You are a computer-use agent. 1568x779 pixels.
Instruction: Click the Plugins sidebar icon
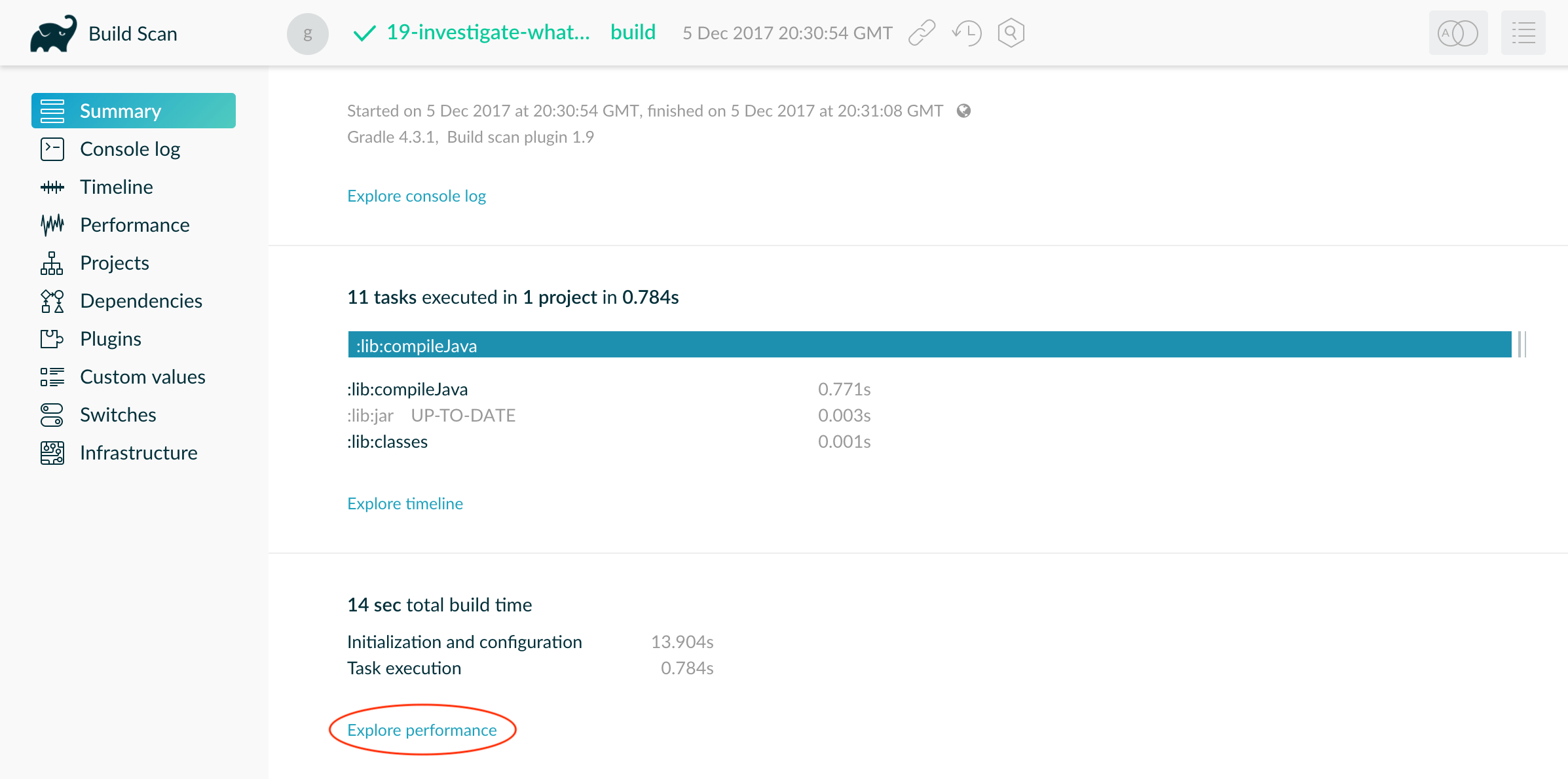[x=51, y=338]
